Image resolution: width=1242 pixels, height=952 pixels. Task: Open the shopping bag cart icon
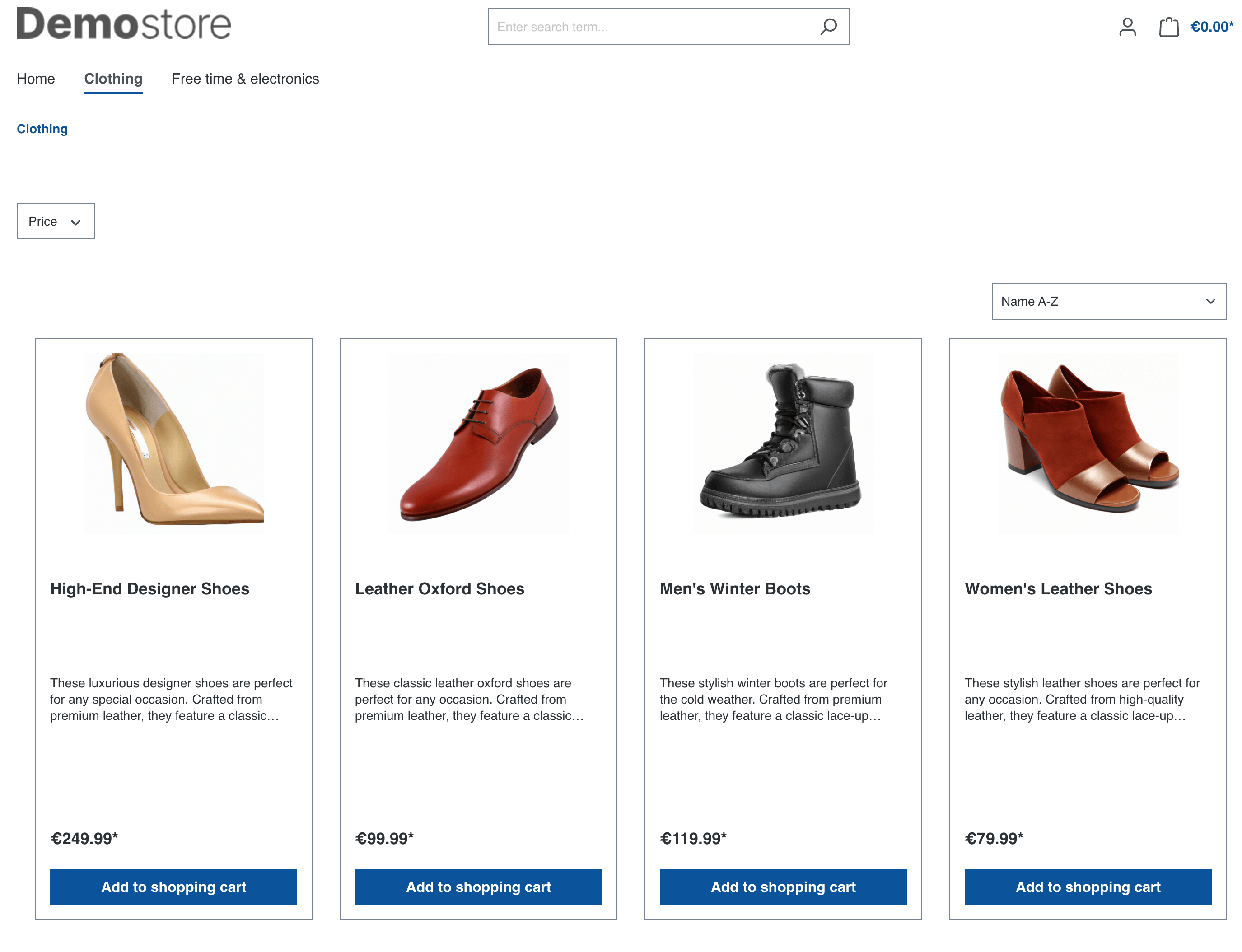pos(1168,27)
